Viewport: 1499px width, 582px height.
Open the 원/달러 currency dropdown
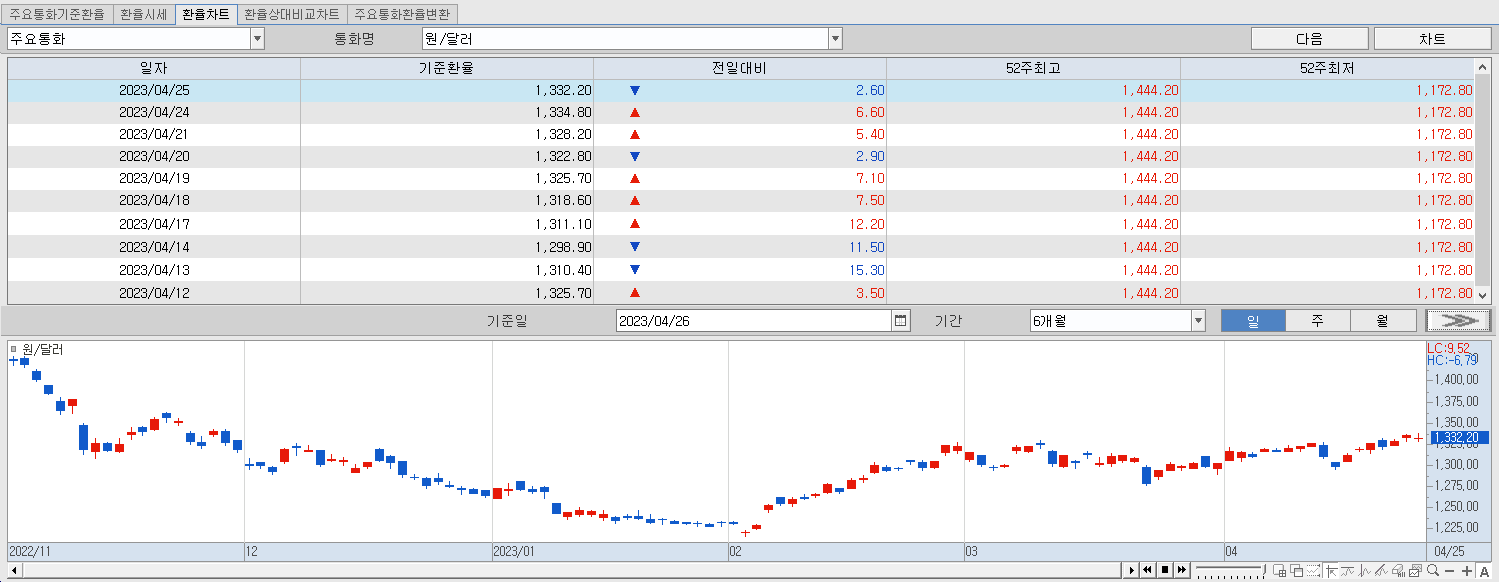click(x=835, y=39)
